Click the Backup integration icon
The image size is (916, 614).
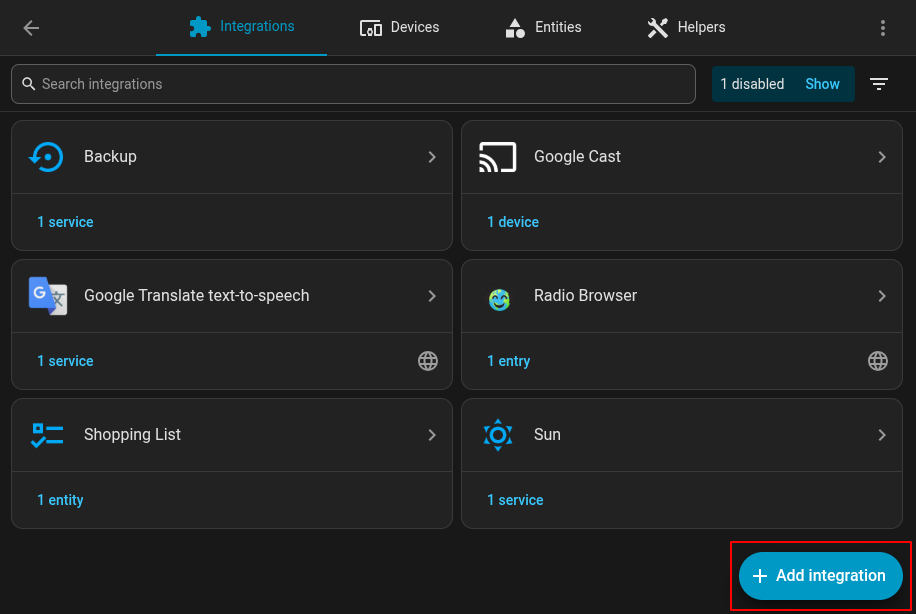tap(47, 157)
